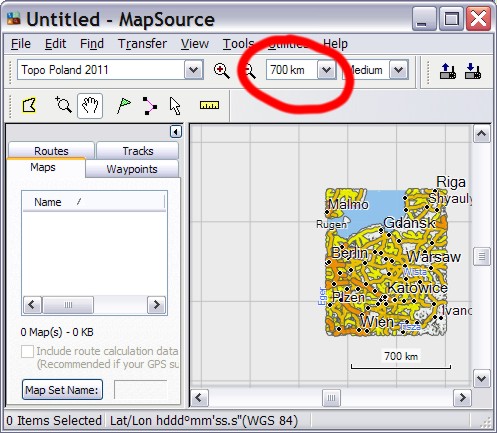Collapse the left panel with arrow button
Screen dimensions: 497x433
pos(176,132)
